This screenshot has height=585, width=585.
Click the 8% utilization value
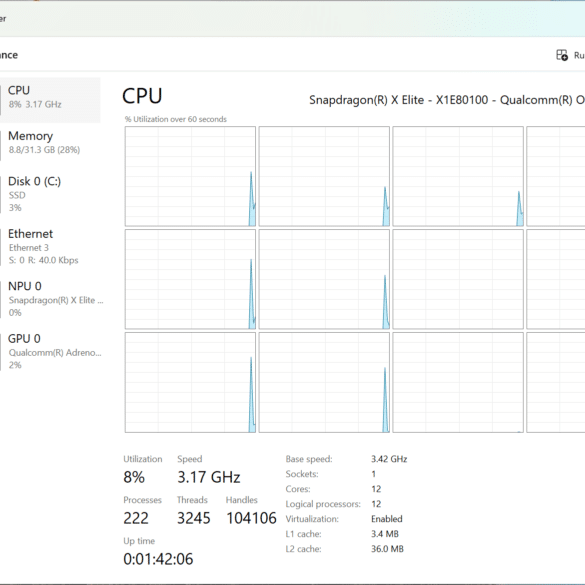(x=134, y=477)
